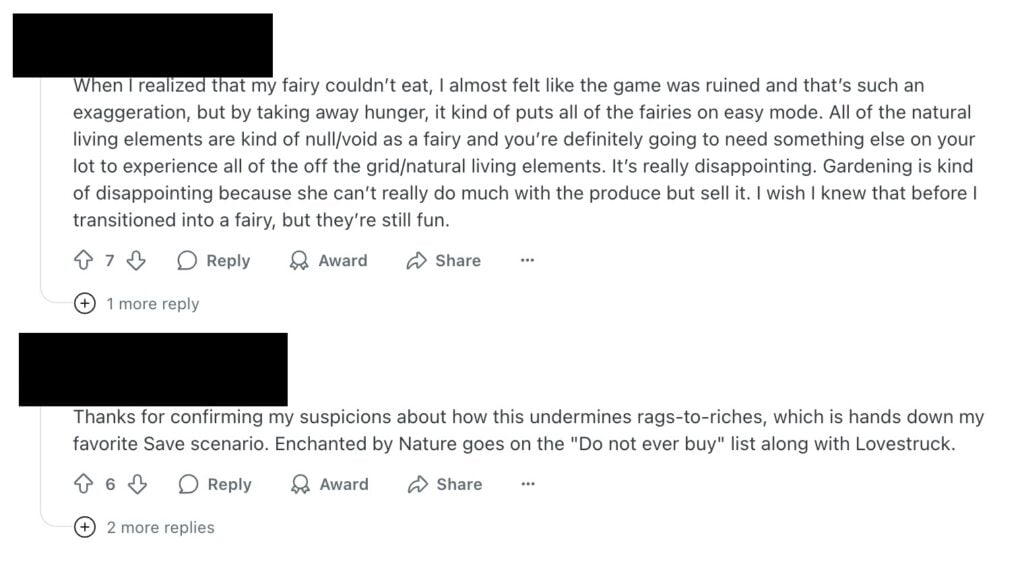Screen dimensions: 1024x562
Task: Click the Reply label under the Lovestruck comment
Action: [x=229, y=484]
